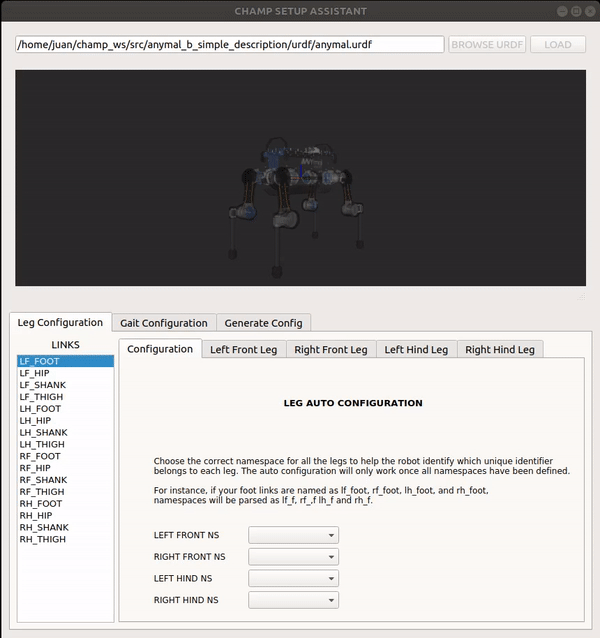Select LH_SHANK in the links list
This screenshot has width=600, height=638.
coord(65,432)
